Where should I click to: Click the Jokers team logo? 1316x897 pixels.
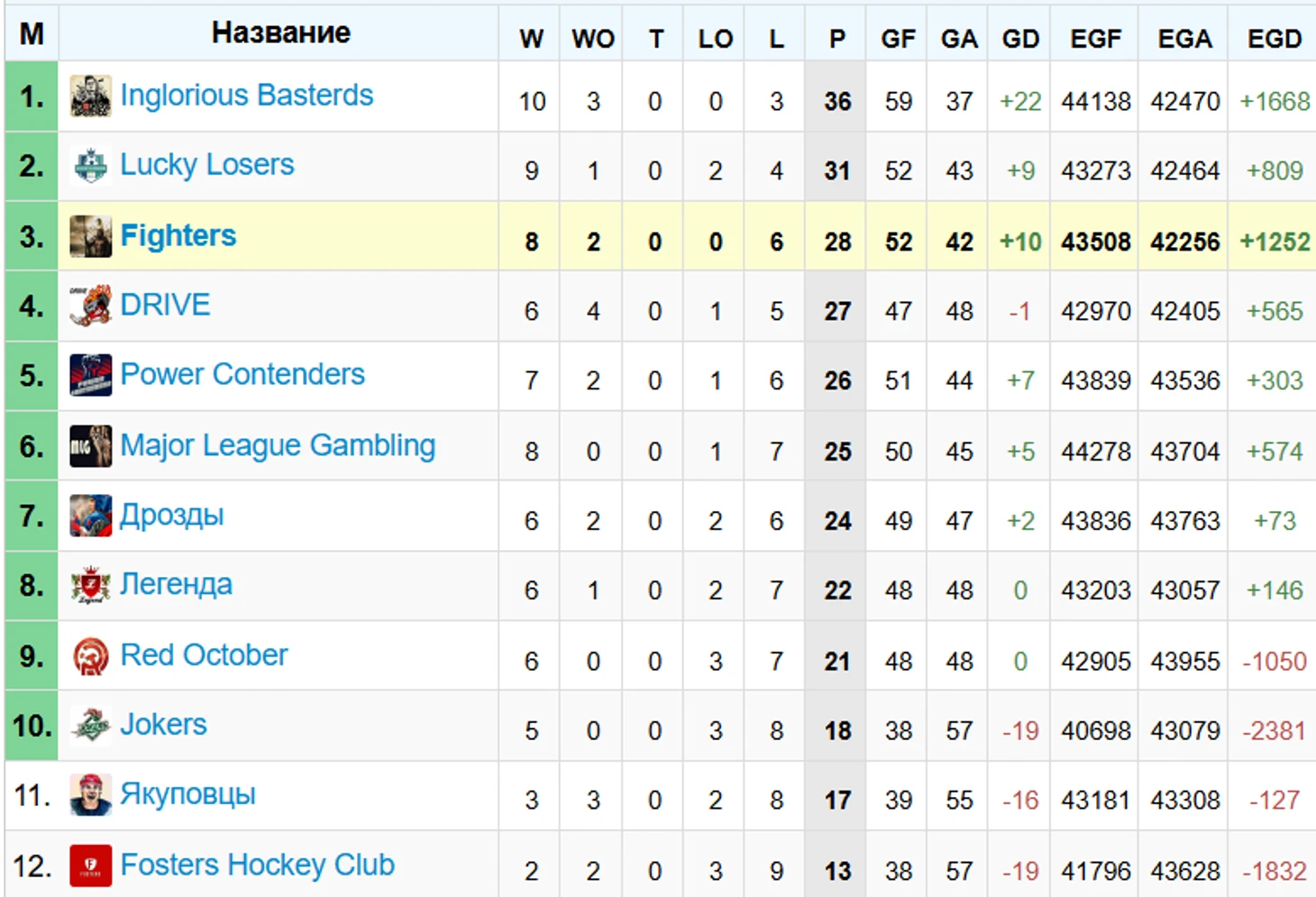click(90, 726)
